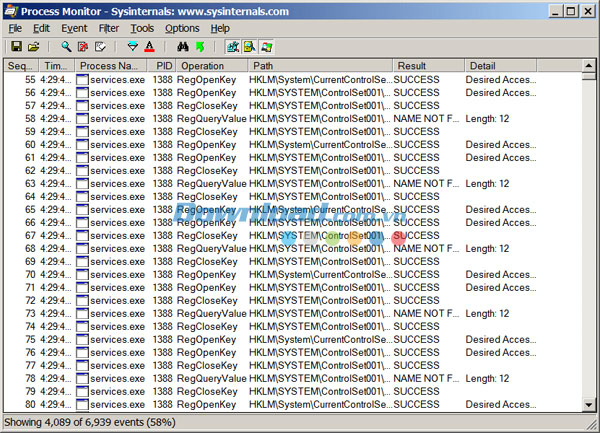This screenshot has height=433, width=600.
Task: Click the Highlight icon with red underline
Action: click(150, 47)
